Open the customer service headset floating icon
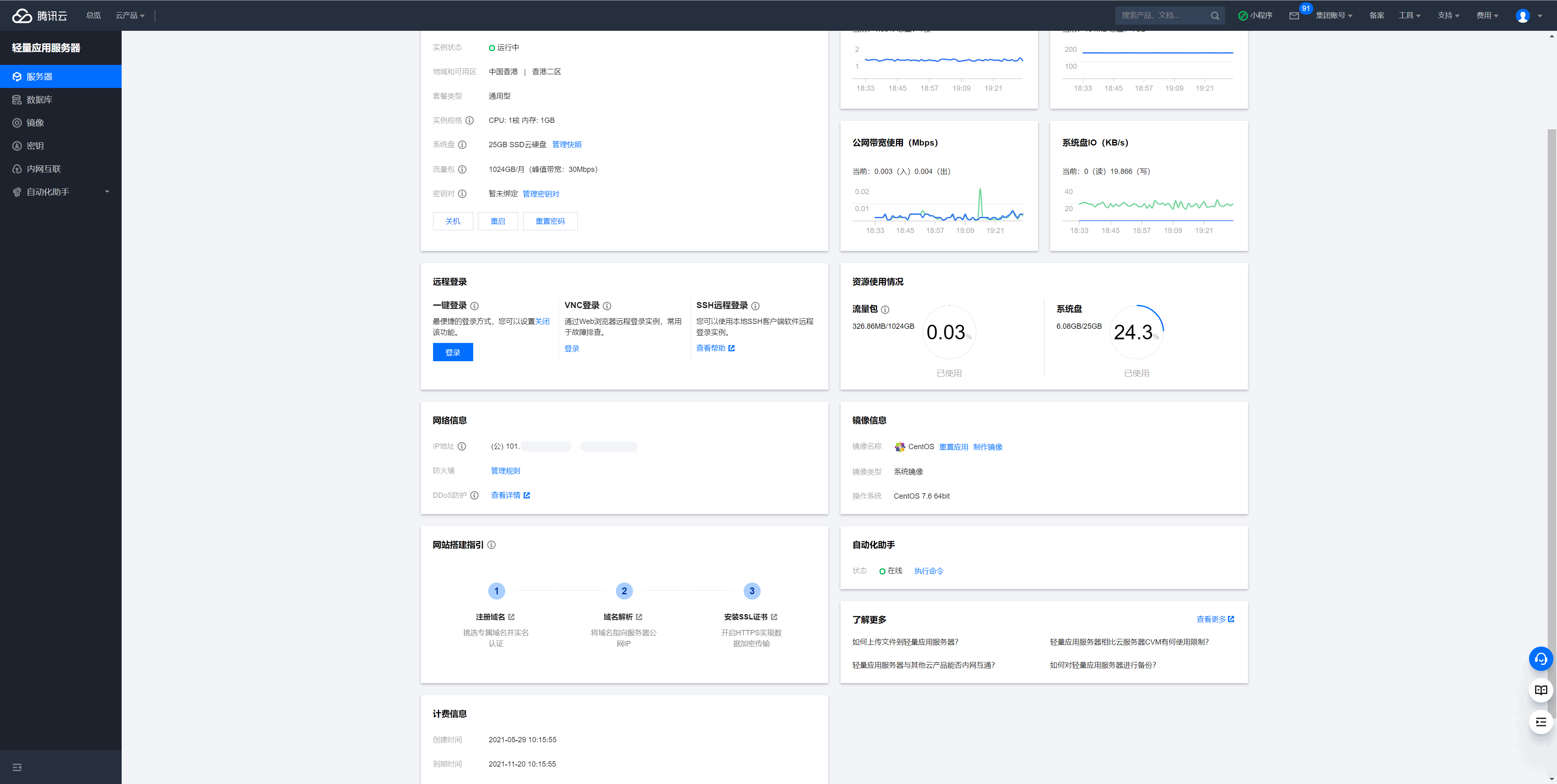1557x784 pixels. click(x=1541, y=658)
